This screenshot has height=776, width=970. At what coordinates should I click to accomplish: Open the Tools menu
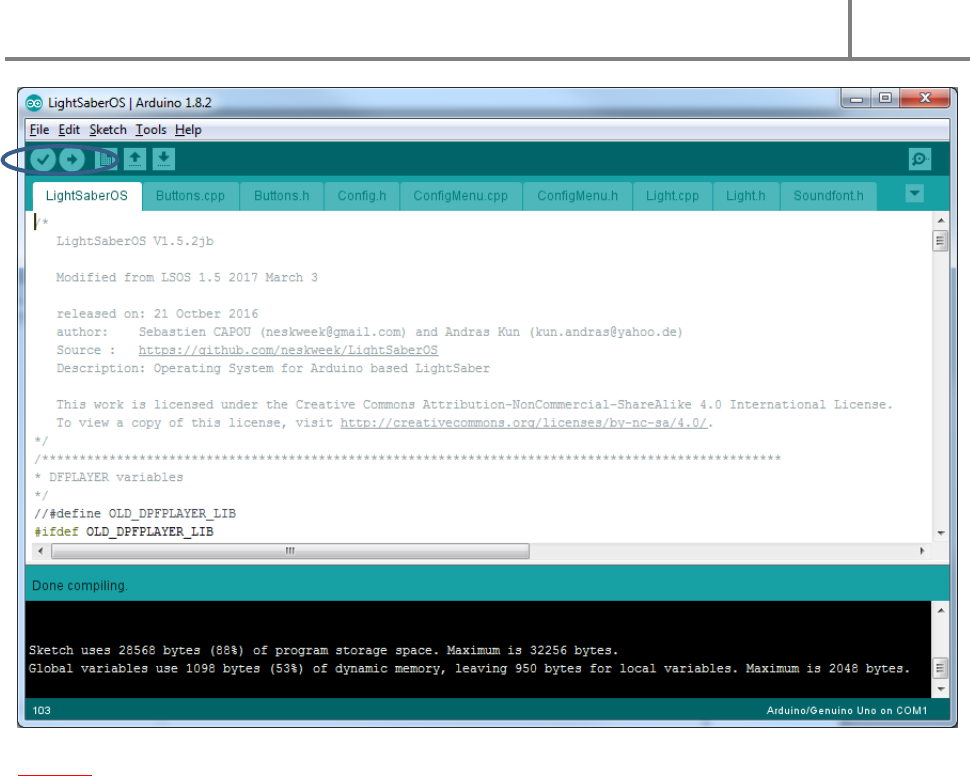(x=151, y=130)
